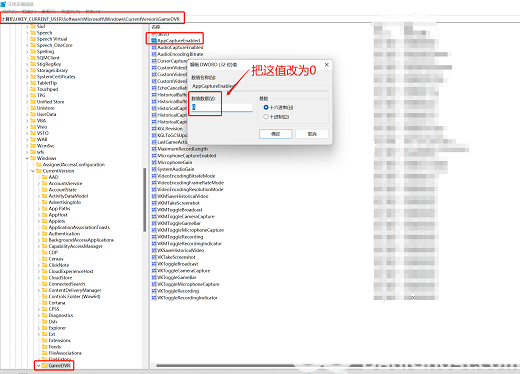
Task: Click the AudioCaptureEnabled value icon
Action: (x=154, y=47)
